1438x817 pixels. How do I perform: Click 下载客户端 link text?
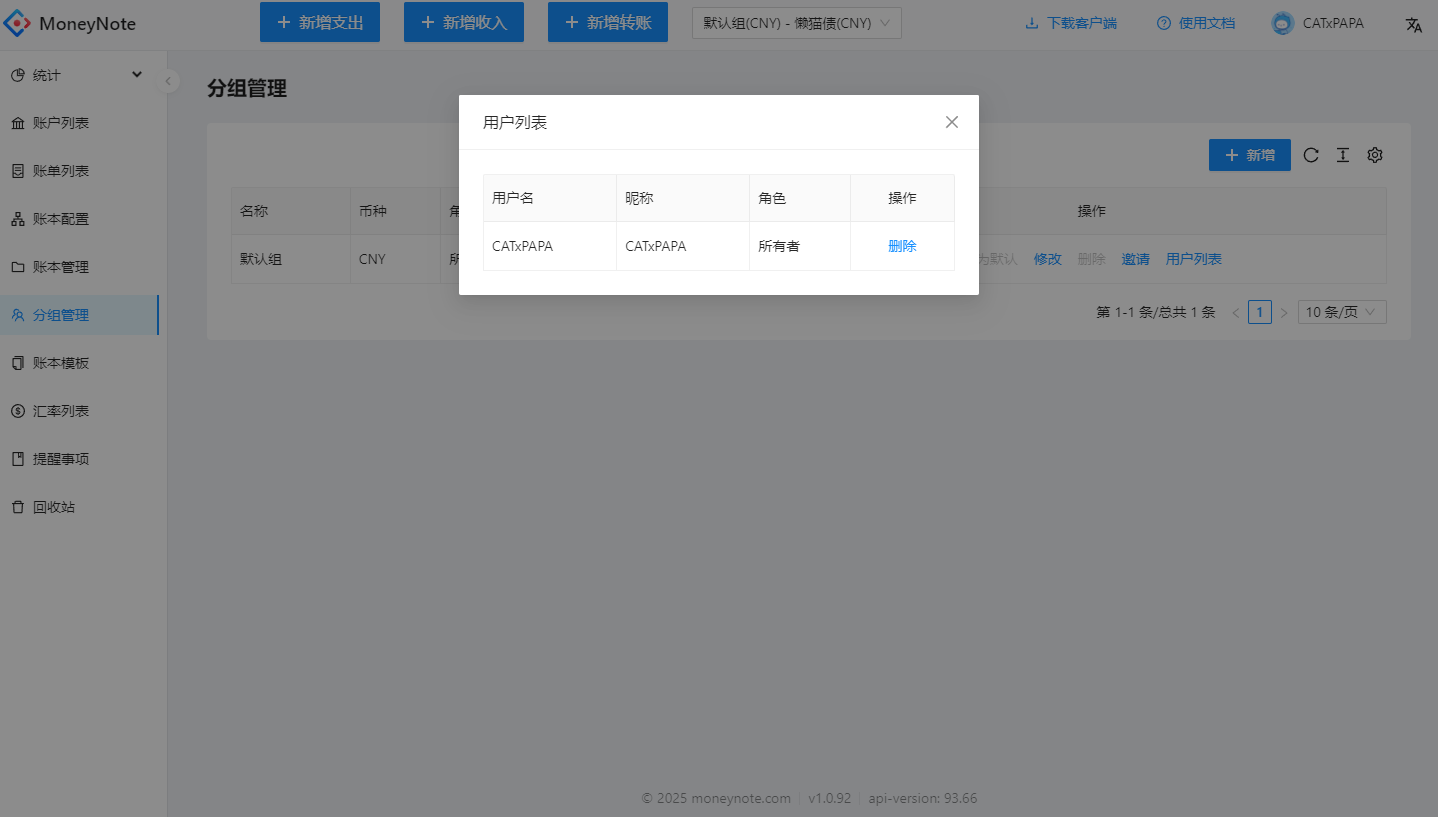pyautogui.click(x=1082, y=24)
